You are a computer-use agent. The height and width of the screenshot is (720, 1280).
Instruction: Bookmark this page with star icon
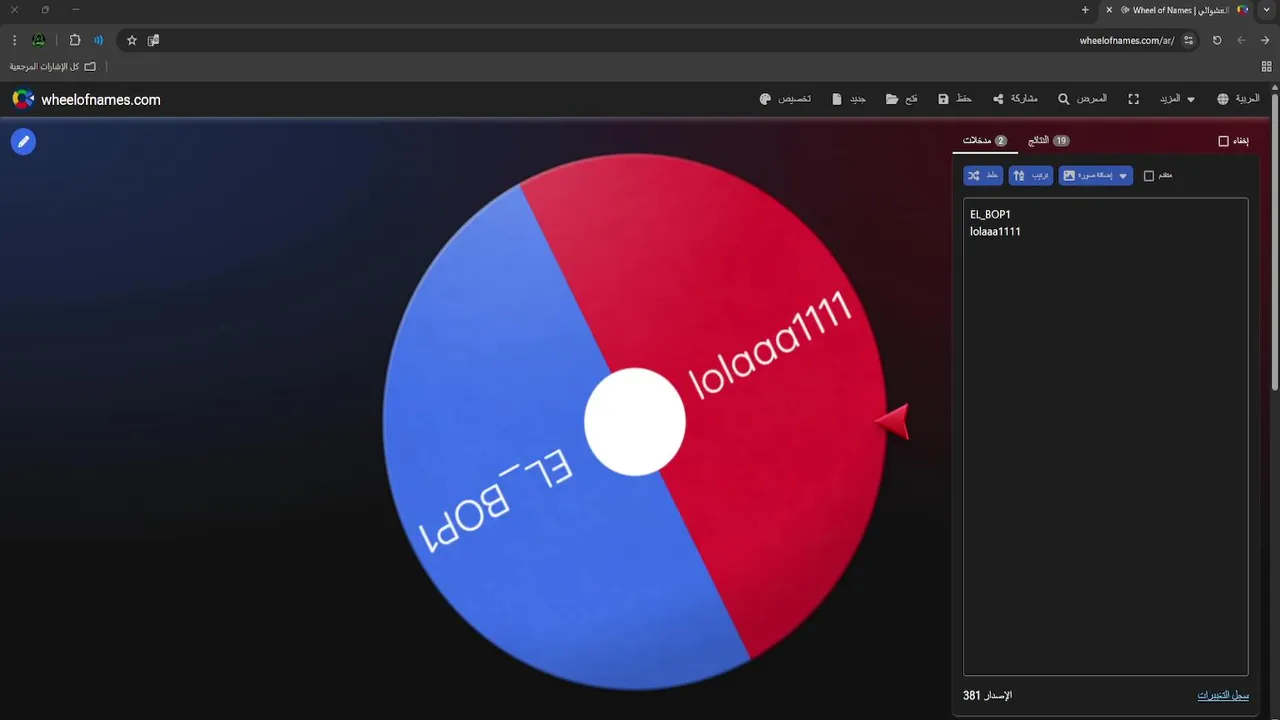[x=131, y=40]
